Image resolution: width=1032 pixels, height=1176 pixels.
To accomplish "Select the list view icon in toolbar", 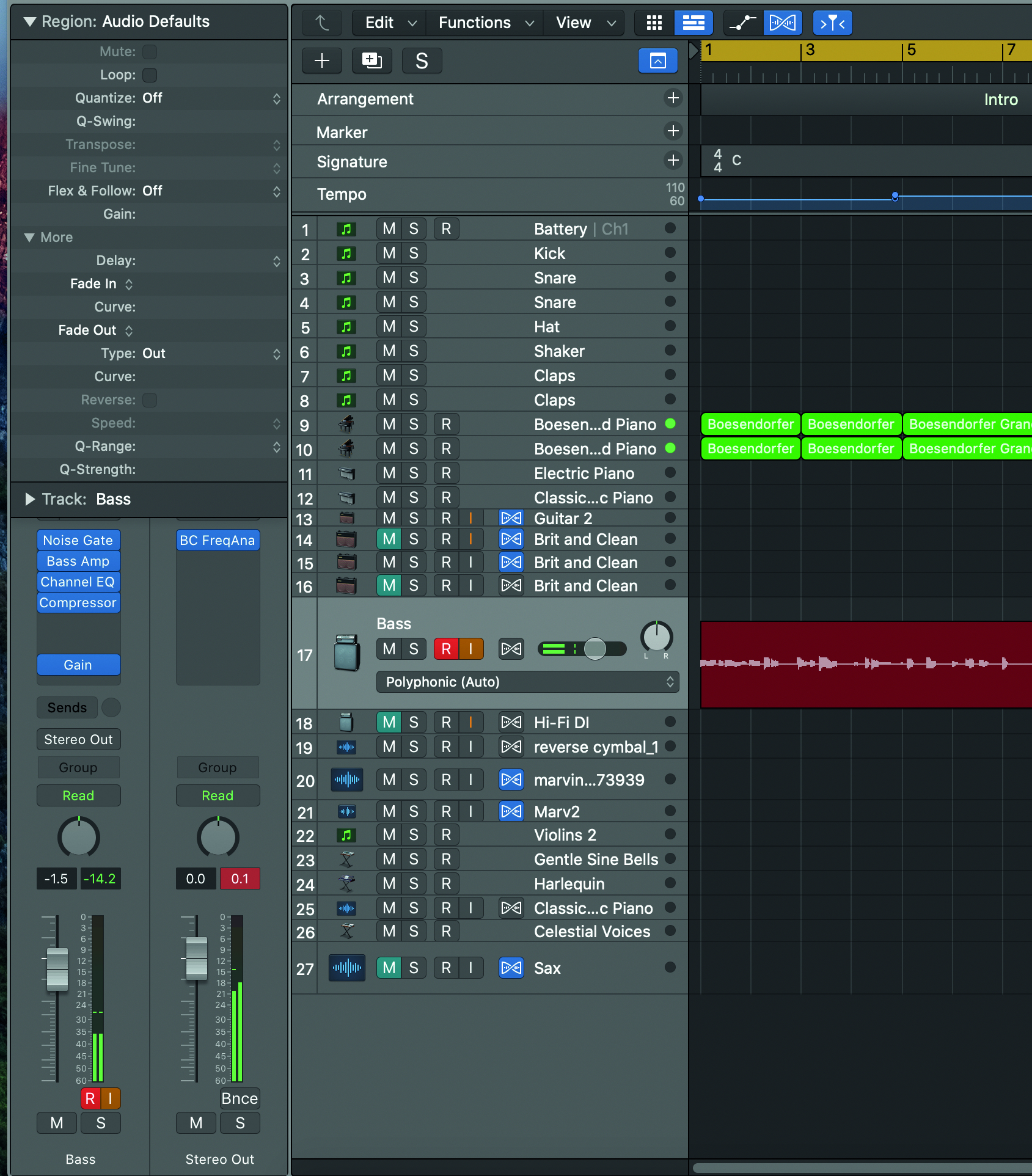I will point(693,23).
